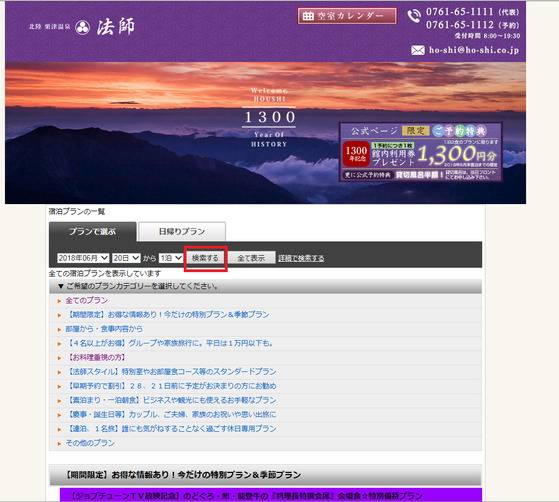Open the その他のプラン category link
The height and width of the screenshot is (502, 559).
[90, 443]
